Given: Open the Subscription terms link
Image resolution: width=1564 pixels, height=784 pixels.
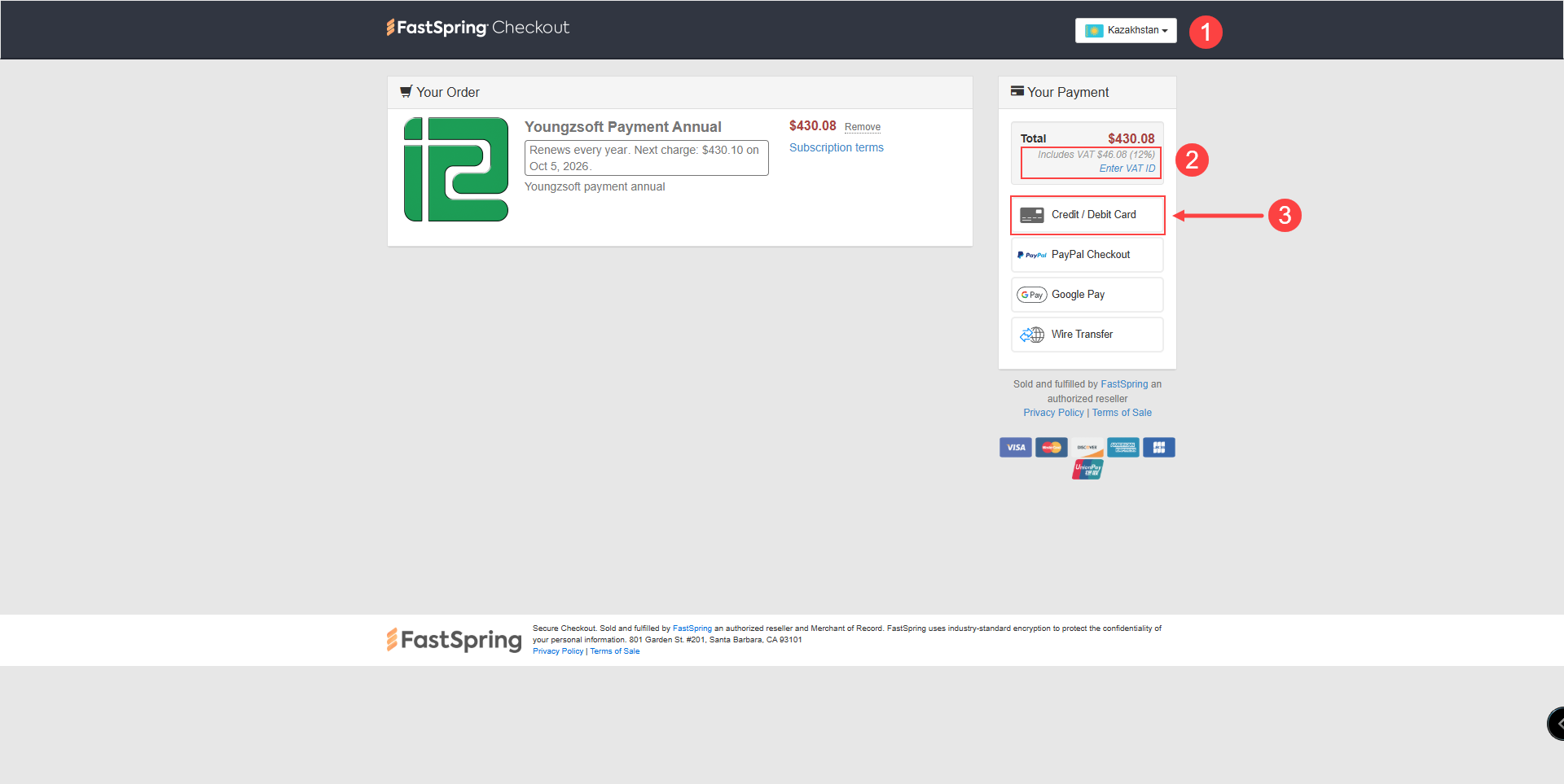Looking at the screenshot, I should [836, 147].
